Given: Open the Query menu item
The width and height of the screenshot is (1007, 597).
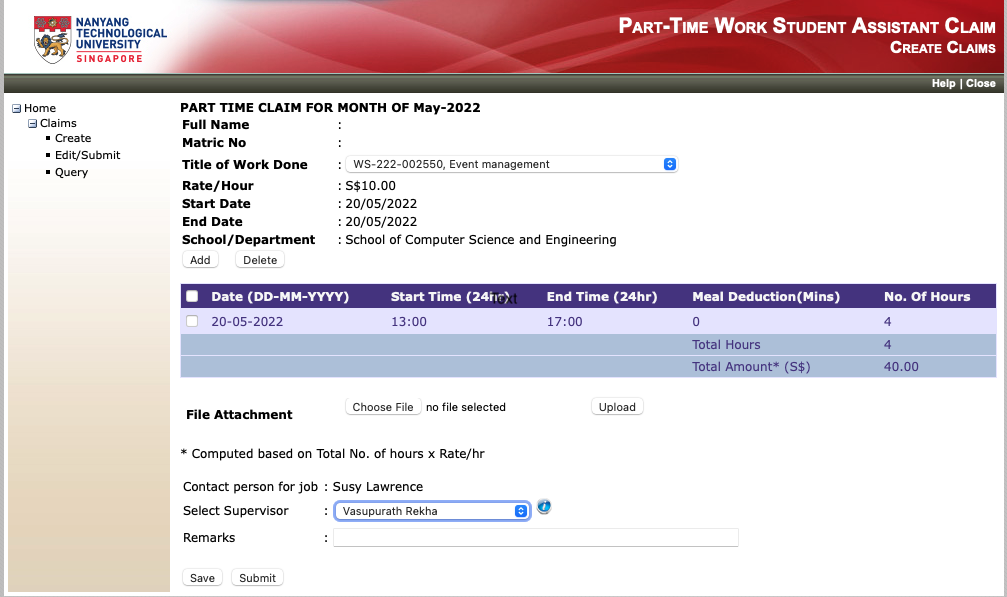Looking at the screenshot, I should click(x=71, y=172).
